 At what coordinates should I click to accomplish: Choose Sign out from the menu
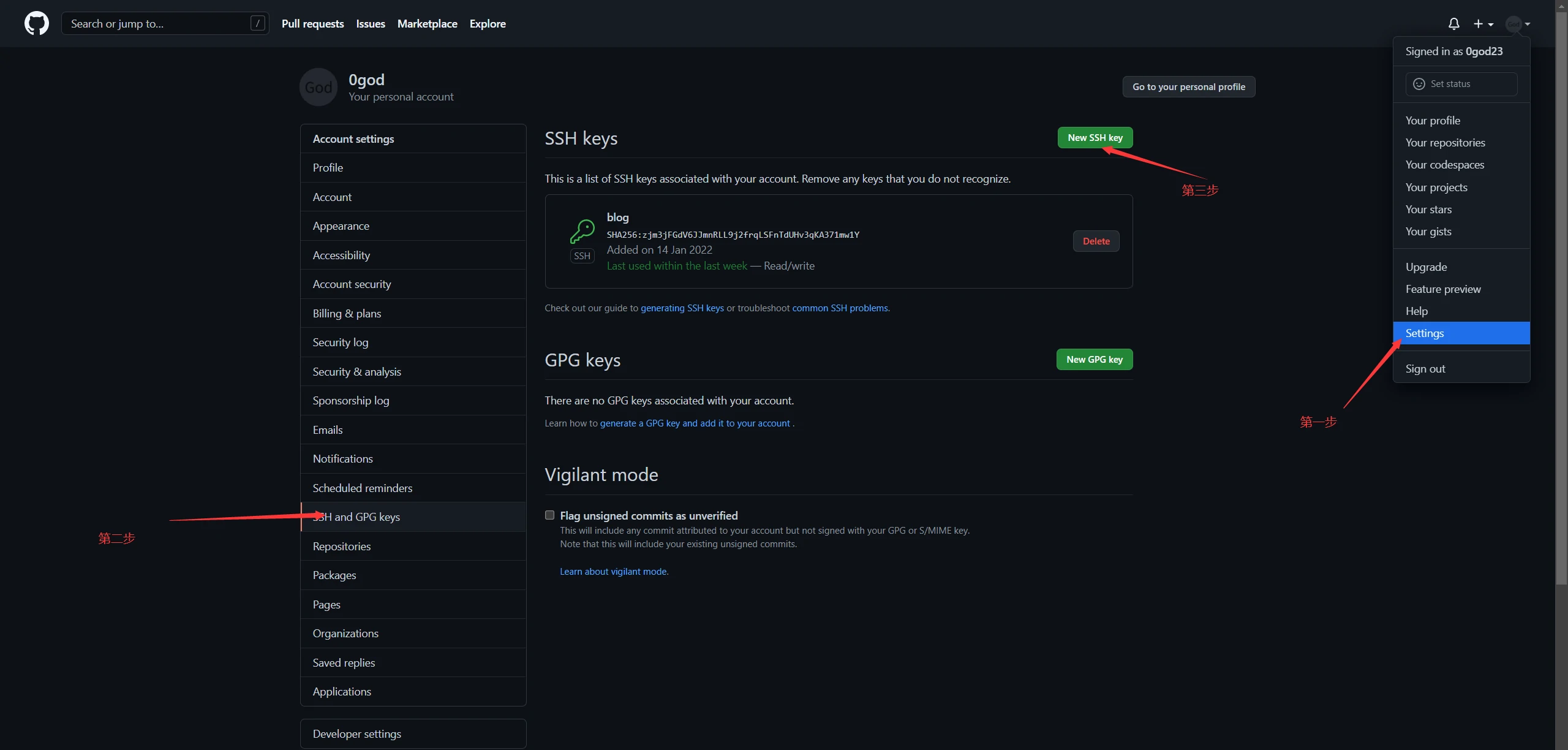point(1425,369)
